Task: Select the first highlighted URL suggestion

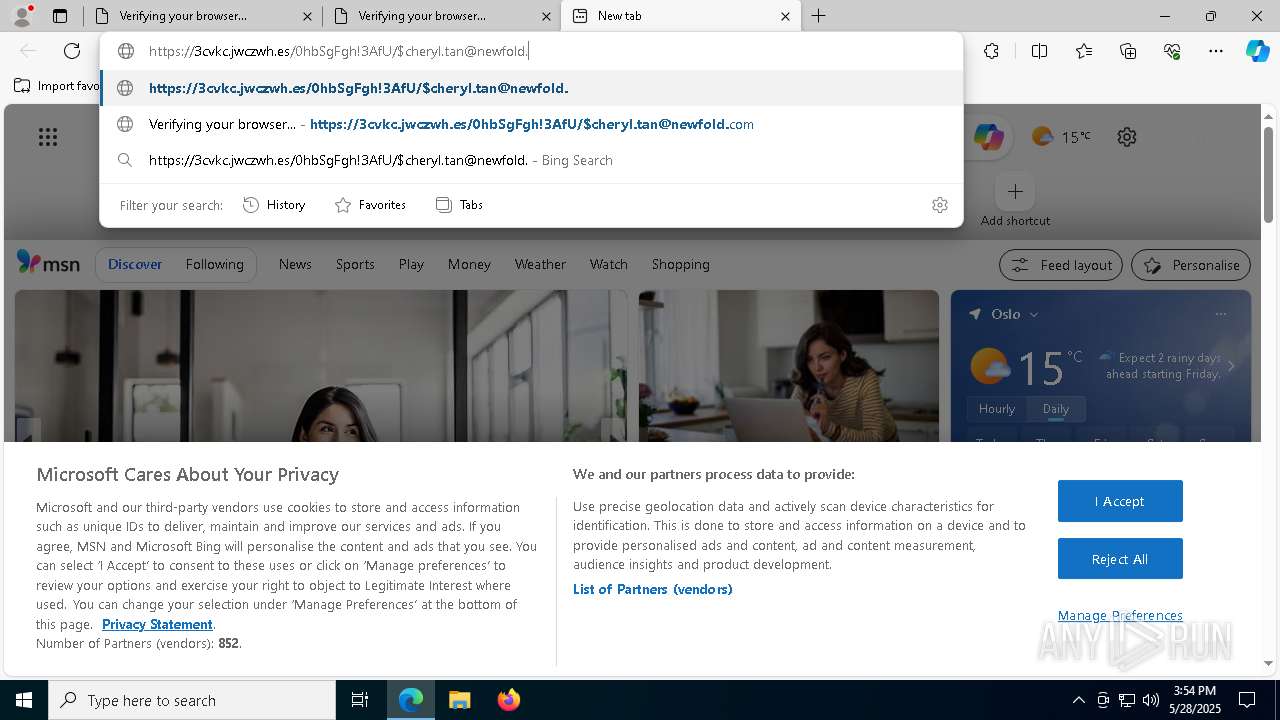Action: click(x=531, y=88)
